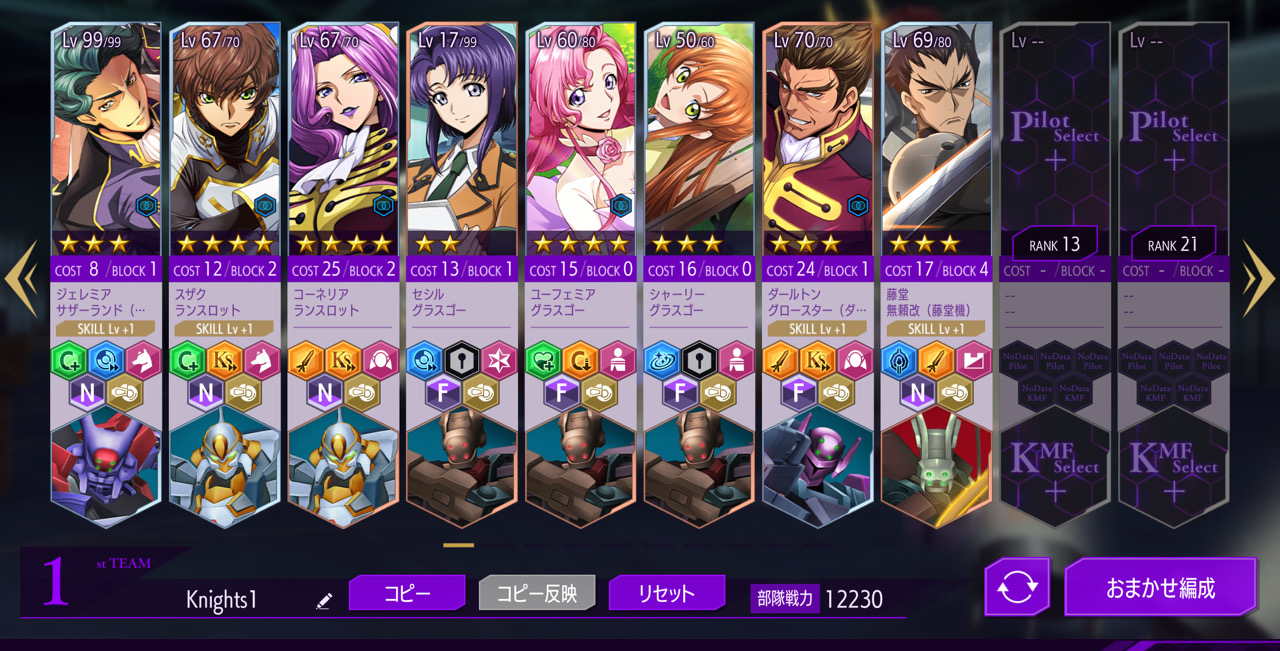Screen dimensions: 1280x651
Task: Open KMF Select on RANK 21 slot
Action: coord(1173,470)
